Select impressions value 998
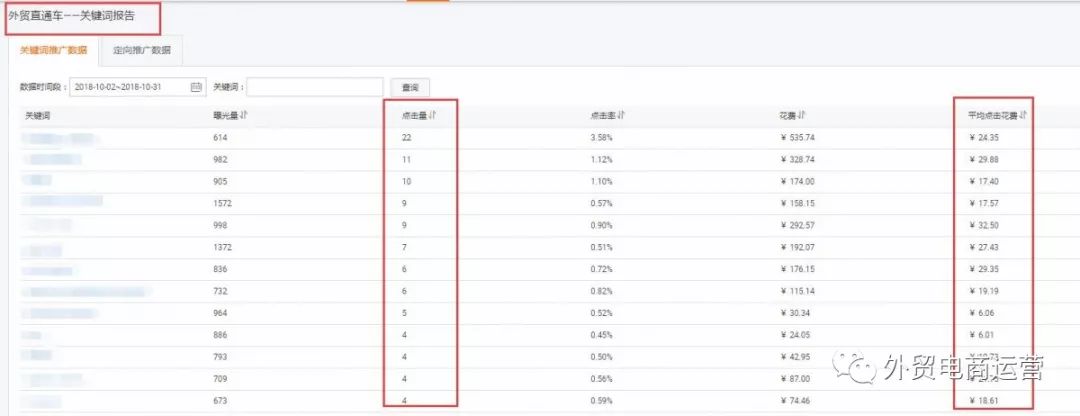The image size is (1080, 416). pyautogui.click(x=220, y=226)
